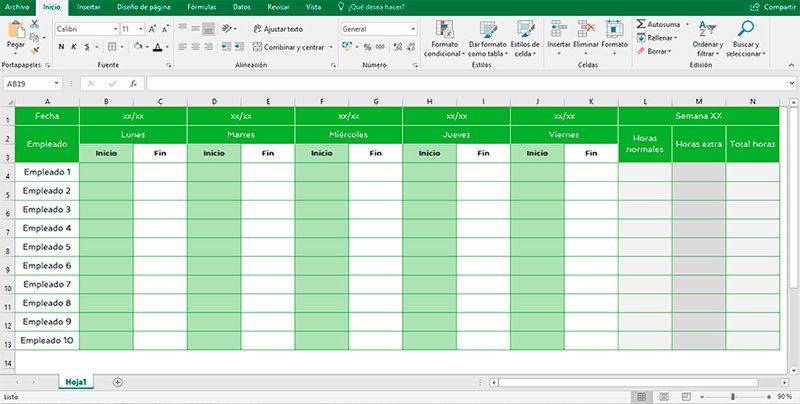This screenshot has height=404, width=800.
Task: Open the Hoja1 sheet tab
Action: coord(76,382)
